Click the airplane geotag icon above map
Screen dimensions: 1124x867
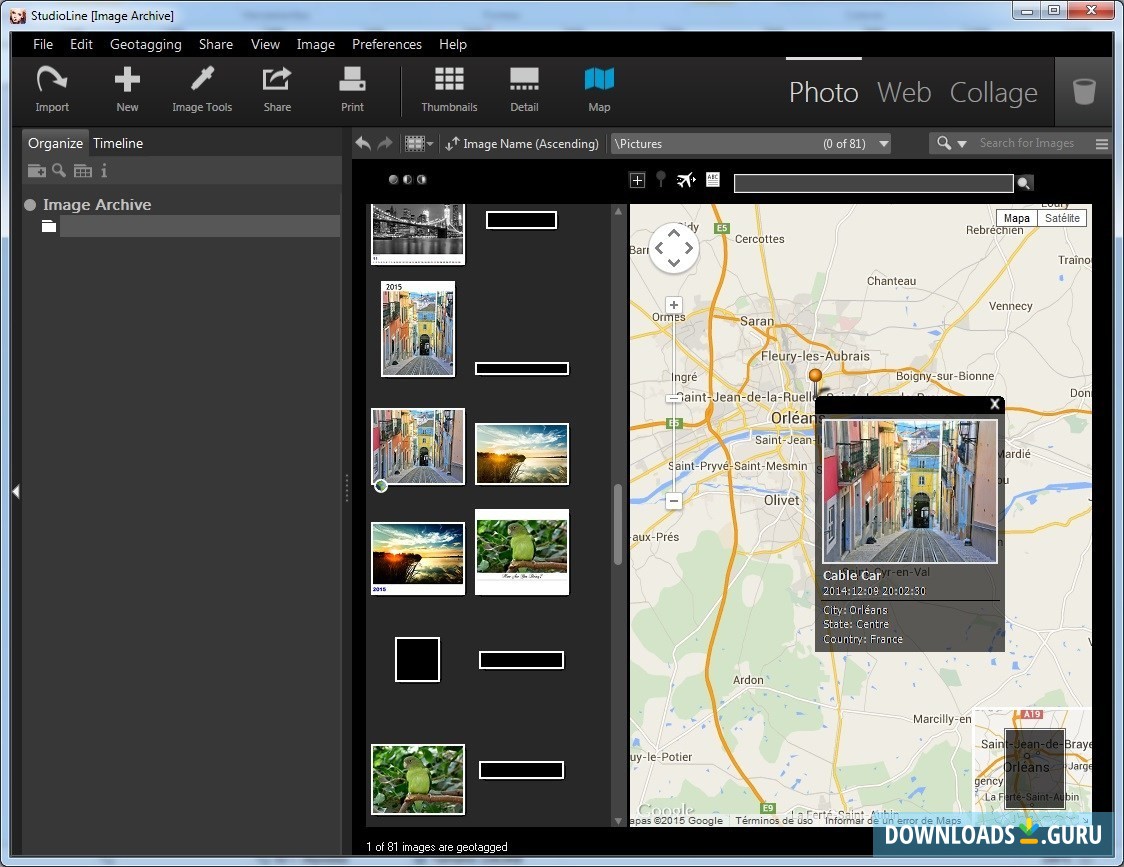pos(685,180)
